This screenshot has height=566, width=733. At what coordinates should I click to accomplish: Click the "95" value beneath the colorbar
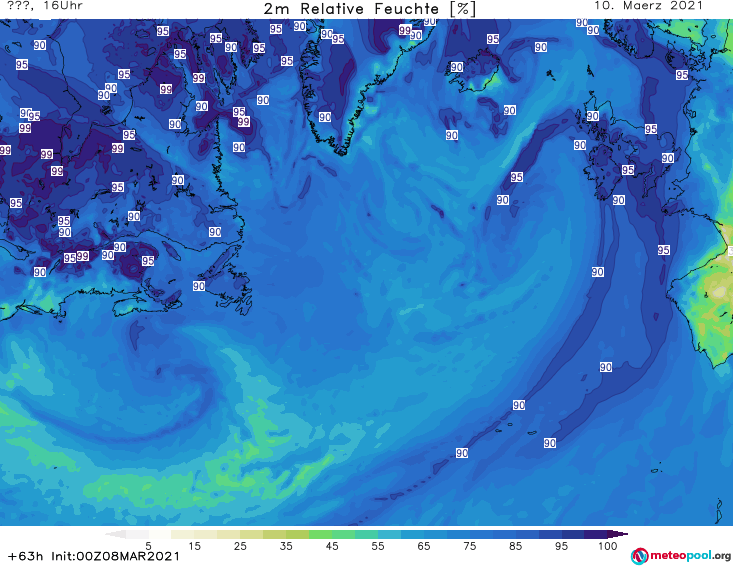coord(561,545)
